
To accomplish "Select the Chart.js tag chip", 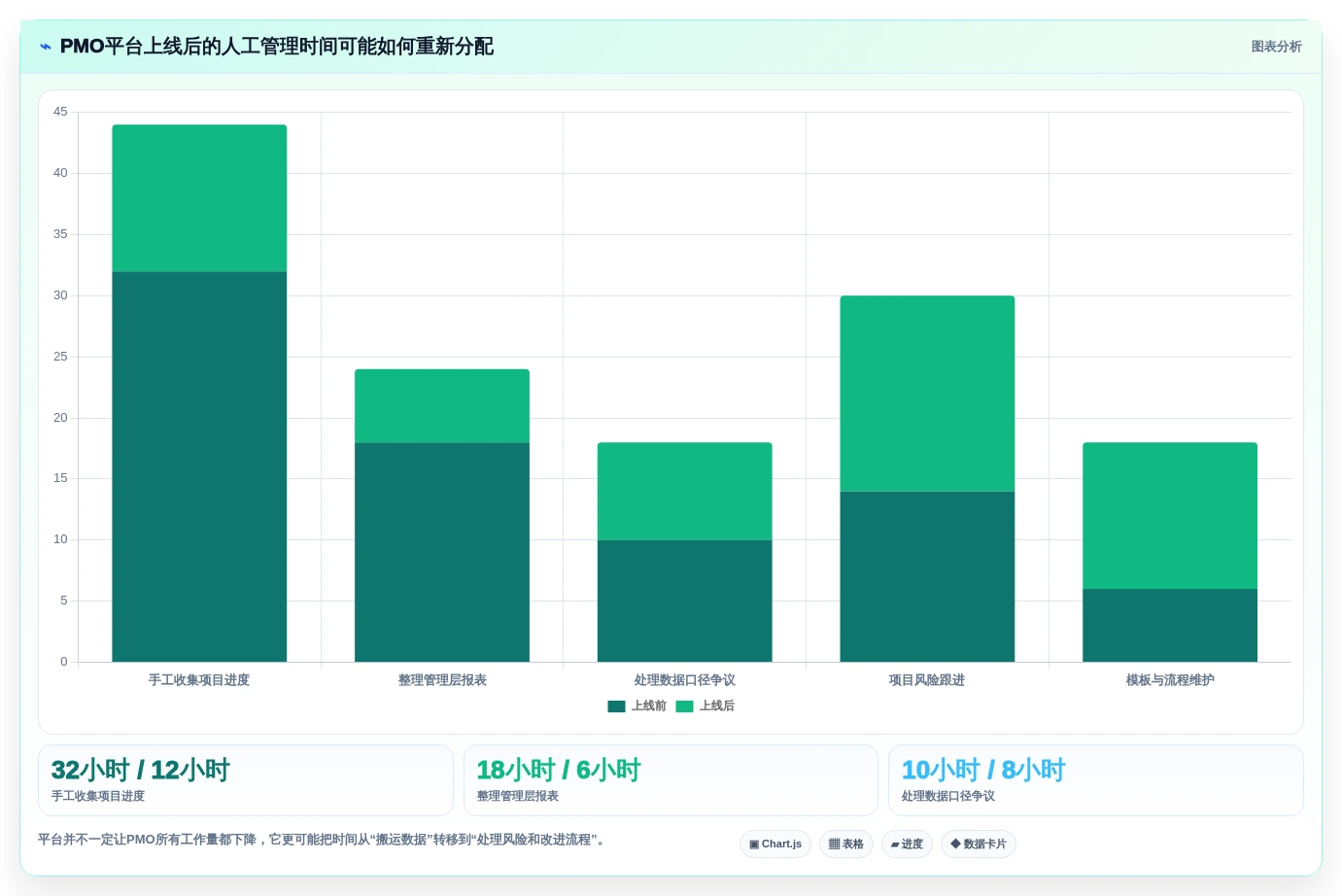I will 775,844.
